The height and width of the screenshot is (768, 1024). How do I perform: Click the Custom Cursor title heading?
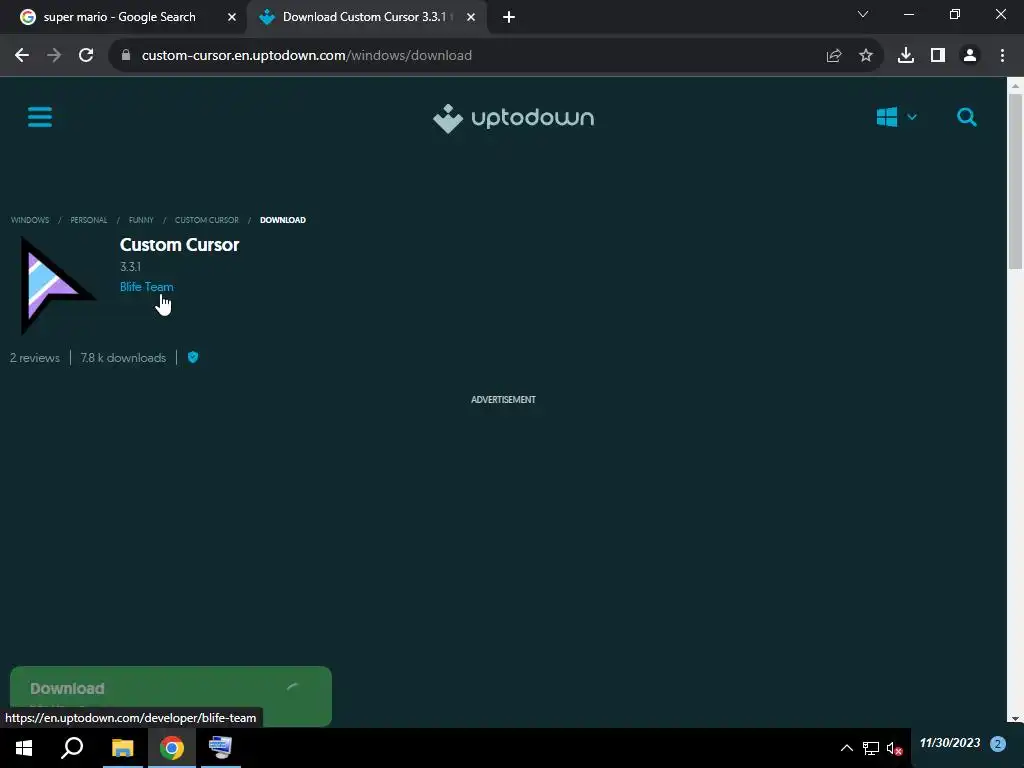tap(180, 245)
